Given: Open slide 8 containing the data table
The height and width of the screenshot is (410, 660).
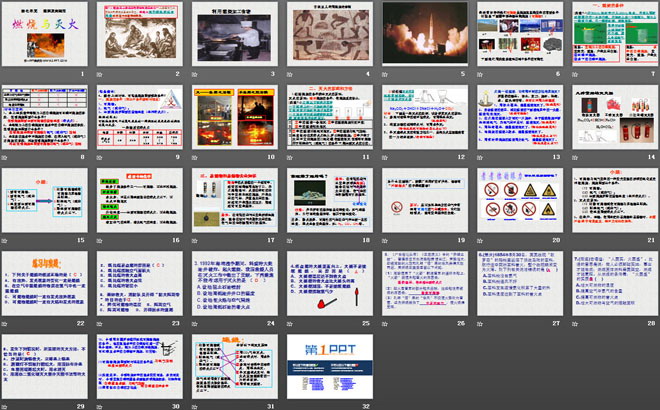Looking at the screenshot, I should 46,117.
